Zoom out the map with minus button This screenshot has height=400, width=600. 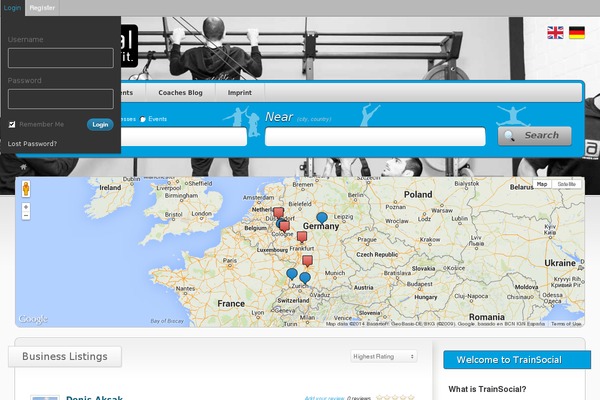click(26, 216)
